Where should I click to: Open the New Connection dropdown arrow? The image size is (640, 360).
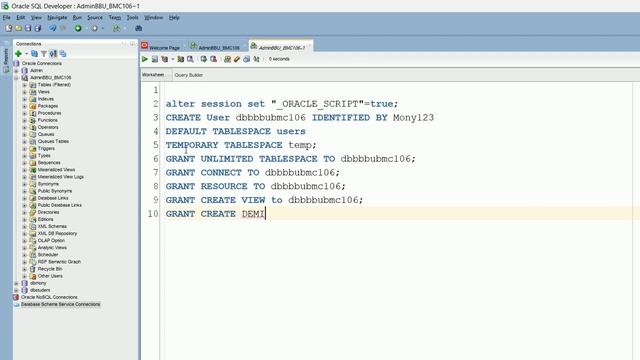tap(26, 54)
